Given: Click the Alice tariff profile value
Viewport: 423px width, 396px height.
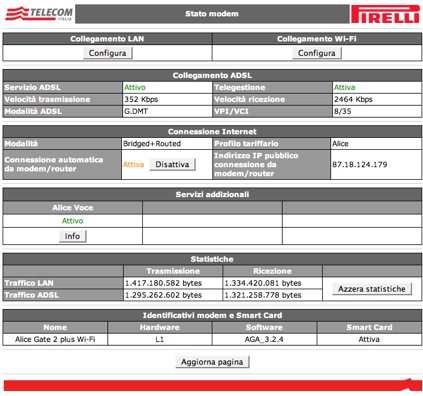Looking at the screenshot, I should point(340,144).
